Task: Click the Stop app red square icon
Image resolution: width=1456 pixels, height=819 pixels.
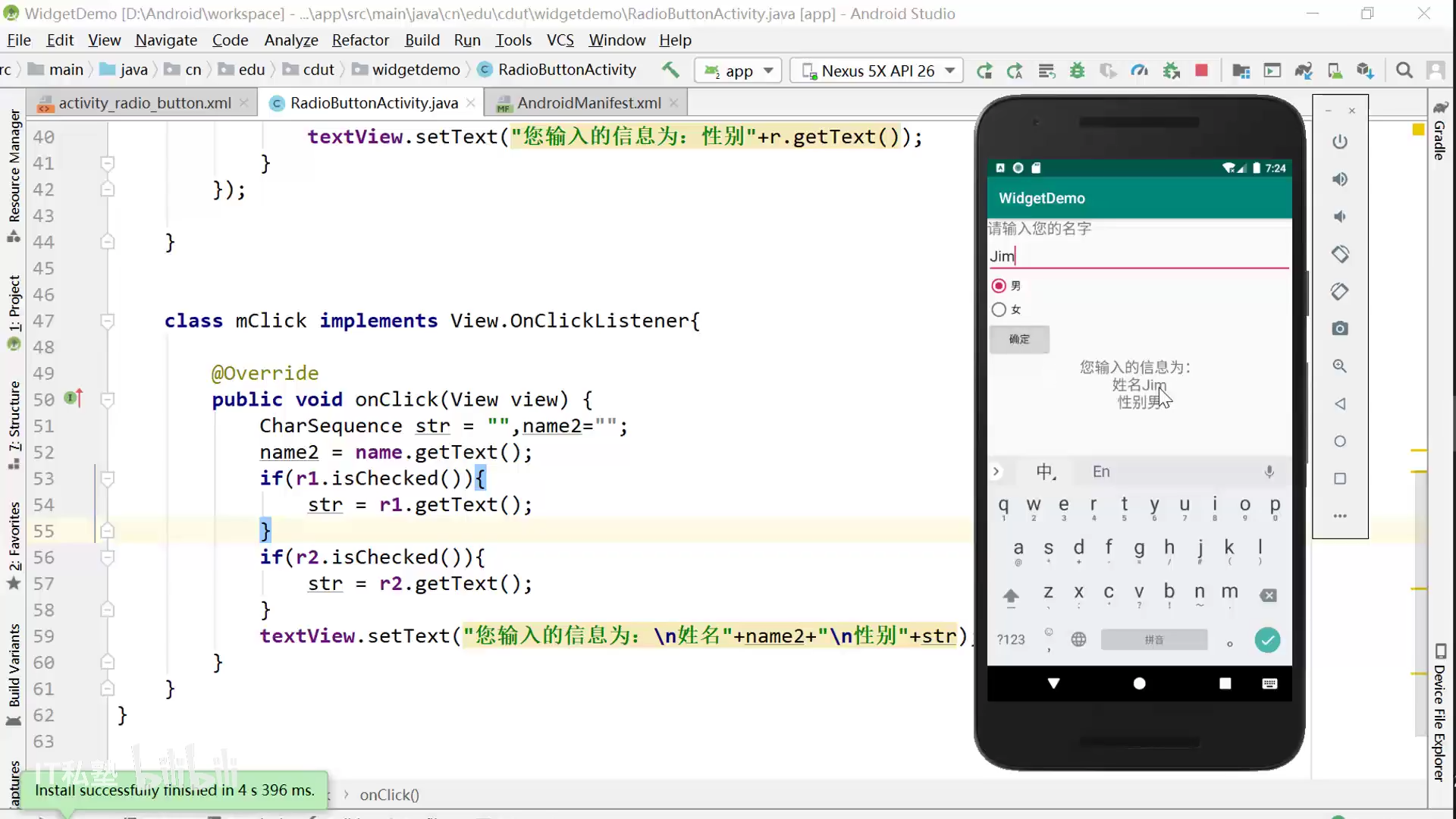Action: click(x=1201, y=71)
